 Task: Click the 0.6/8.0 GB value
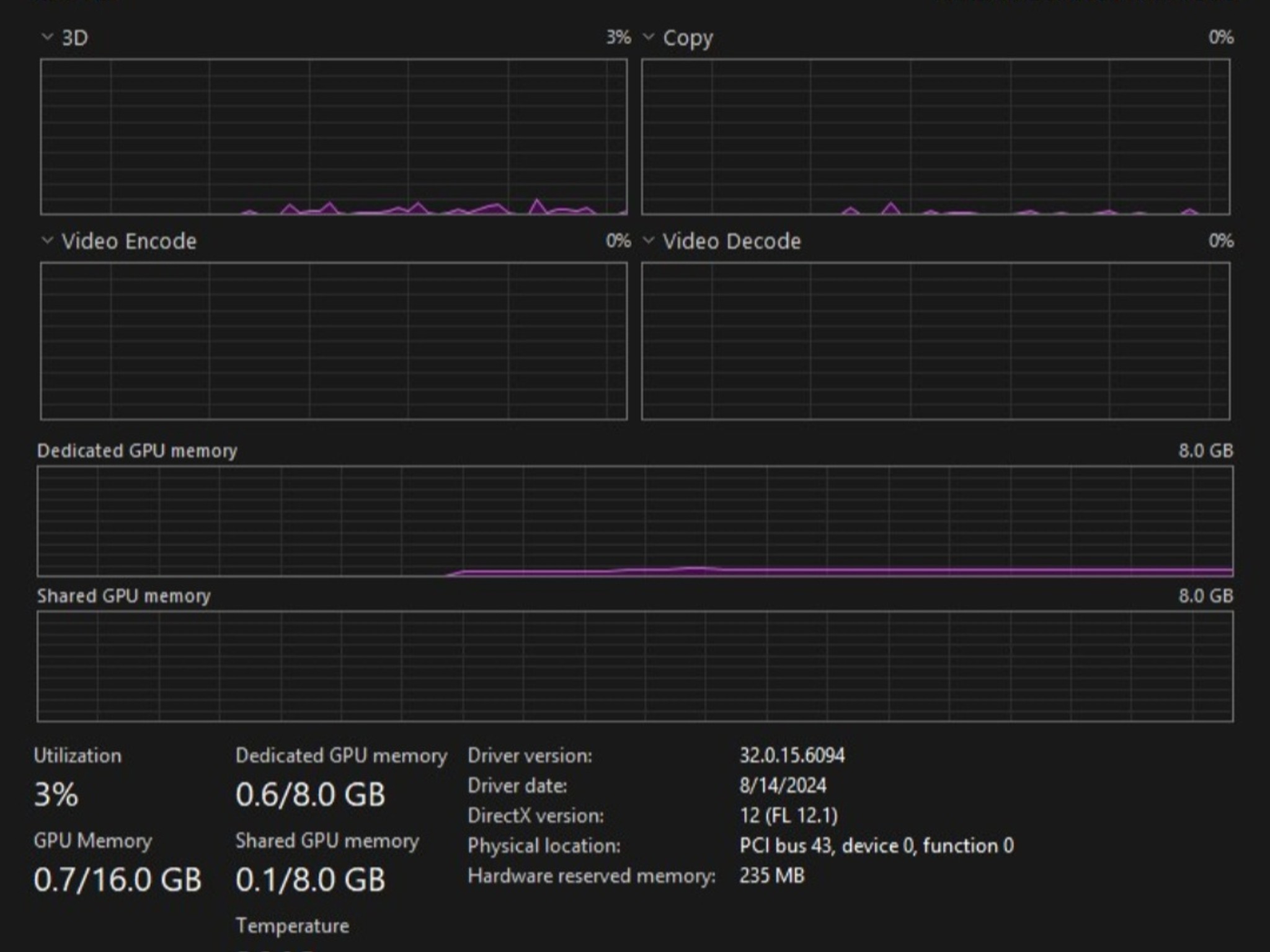[x=311, y=795]
